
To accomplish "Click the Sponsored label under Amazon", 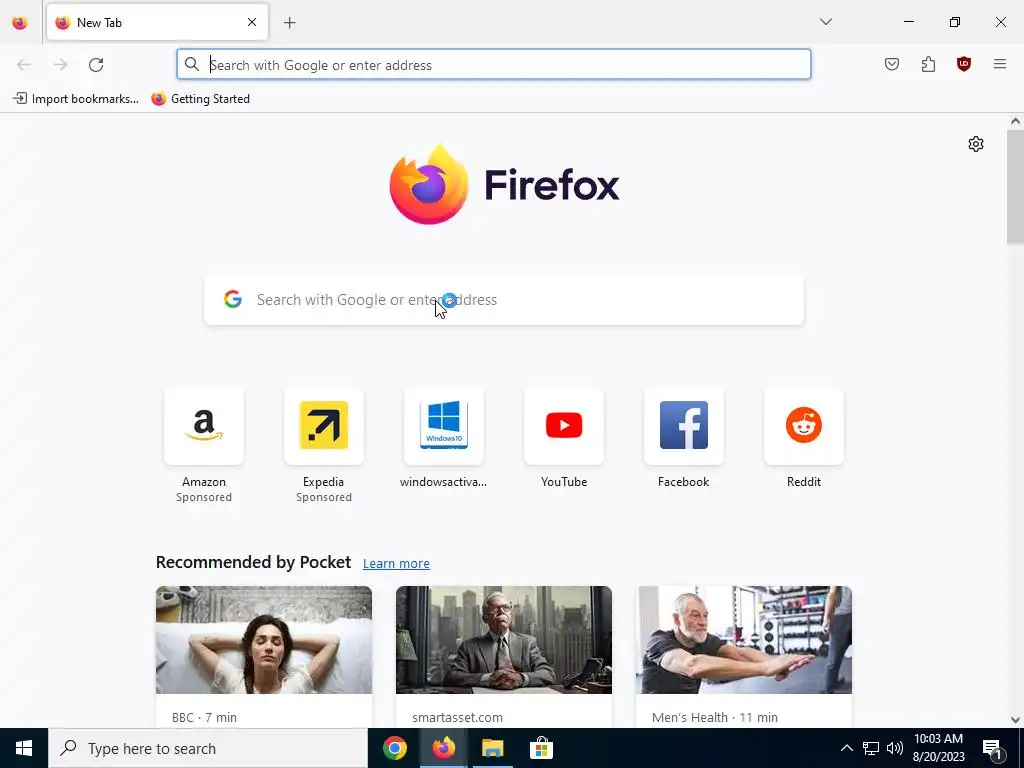I will 204,497.
